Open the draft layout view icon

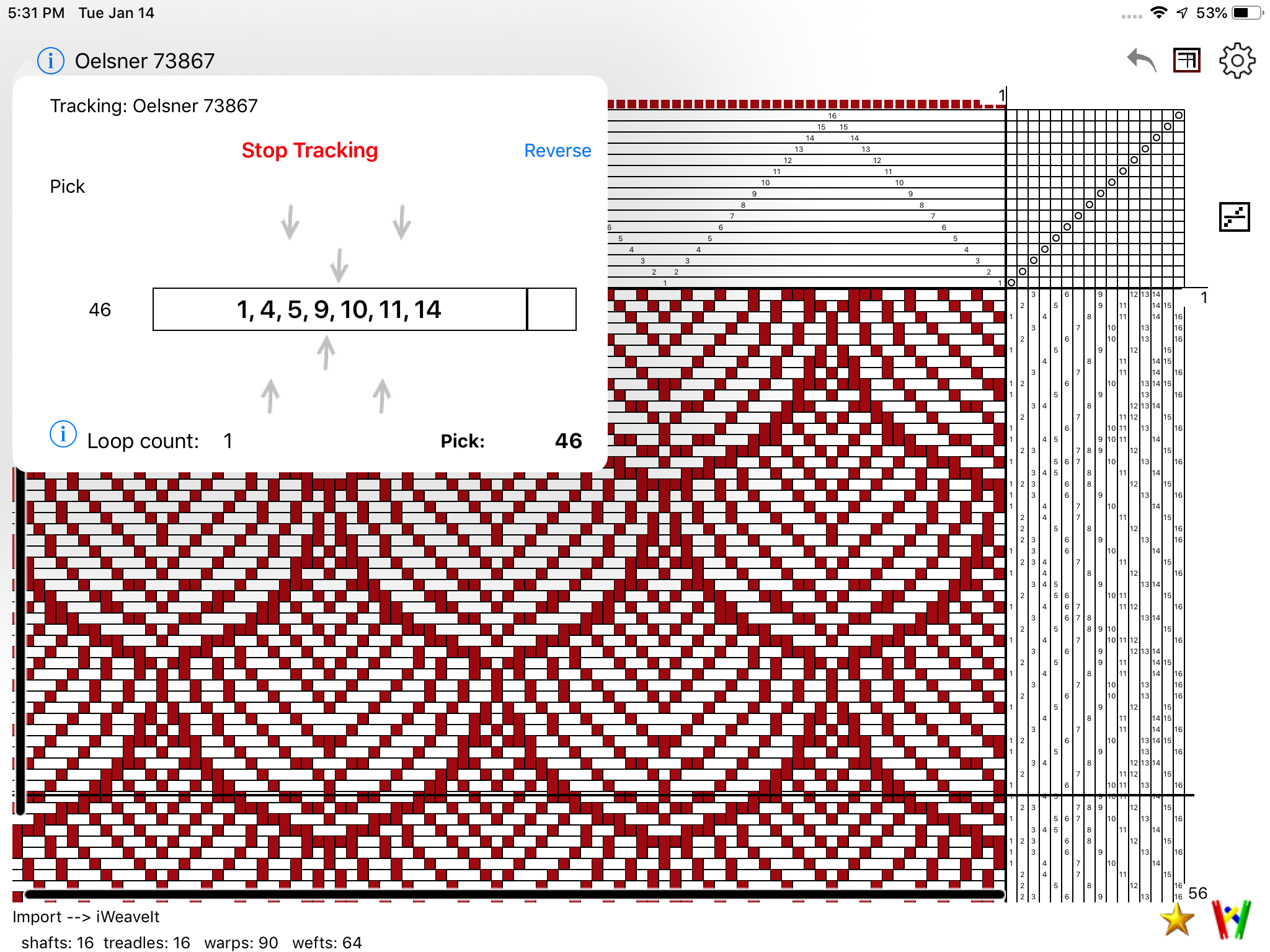click(x=1187, y=61)
